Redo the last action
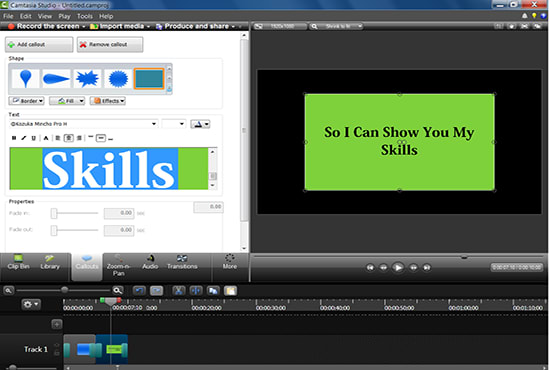This screenshot has height=370, width=550. (157, 291)
